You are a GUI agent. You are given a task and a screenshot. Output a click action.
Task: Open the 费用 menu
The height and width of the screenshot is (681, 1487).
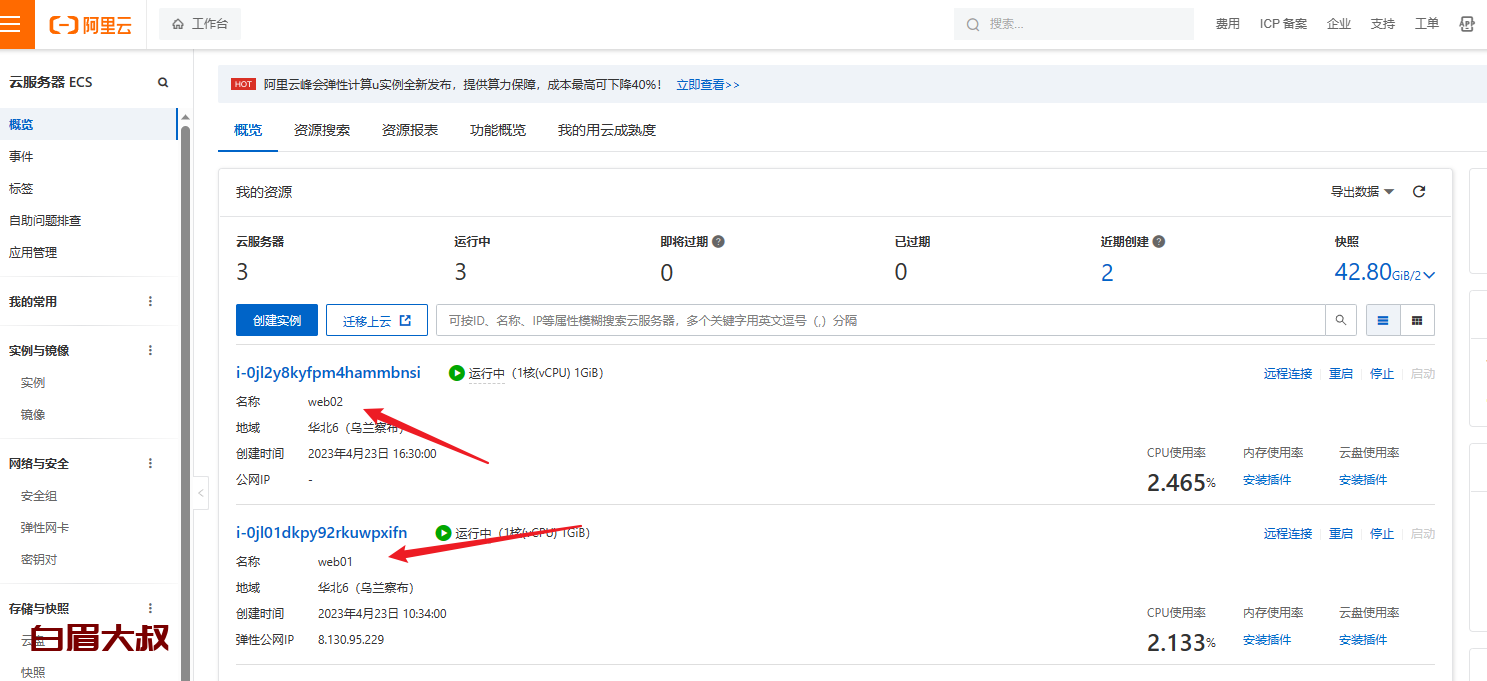(1227, 24)
